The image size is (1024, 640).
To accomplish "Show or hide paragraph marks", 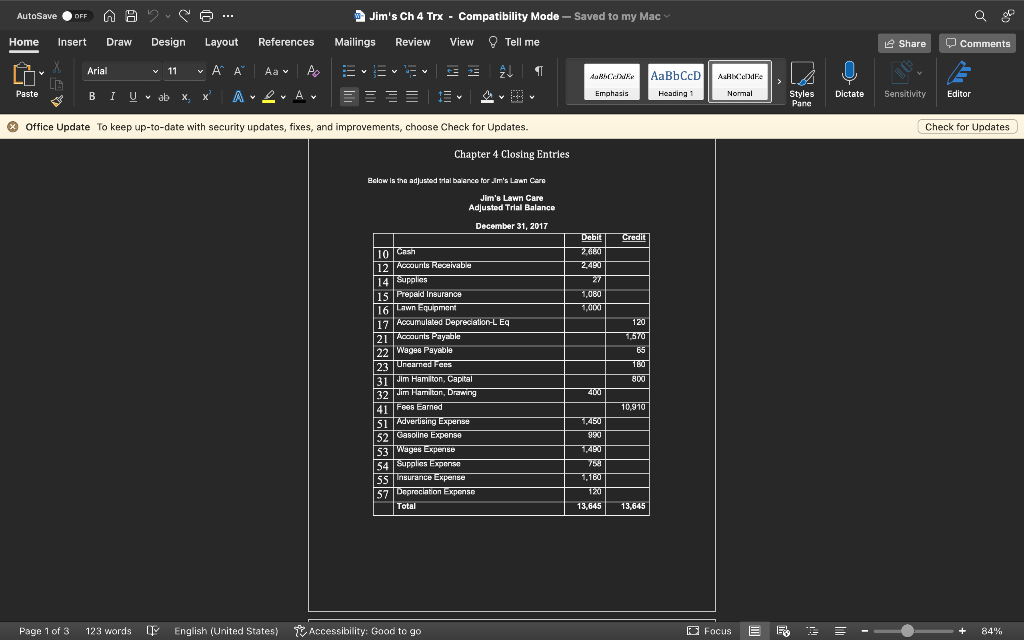I will pos(539,71).
